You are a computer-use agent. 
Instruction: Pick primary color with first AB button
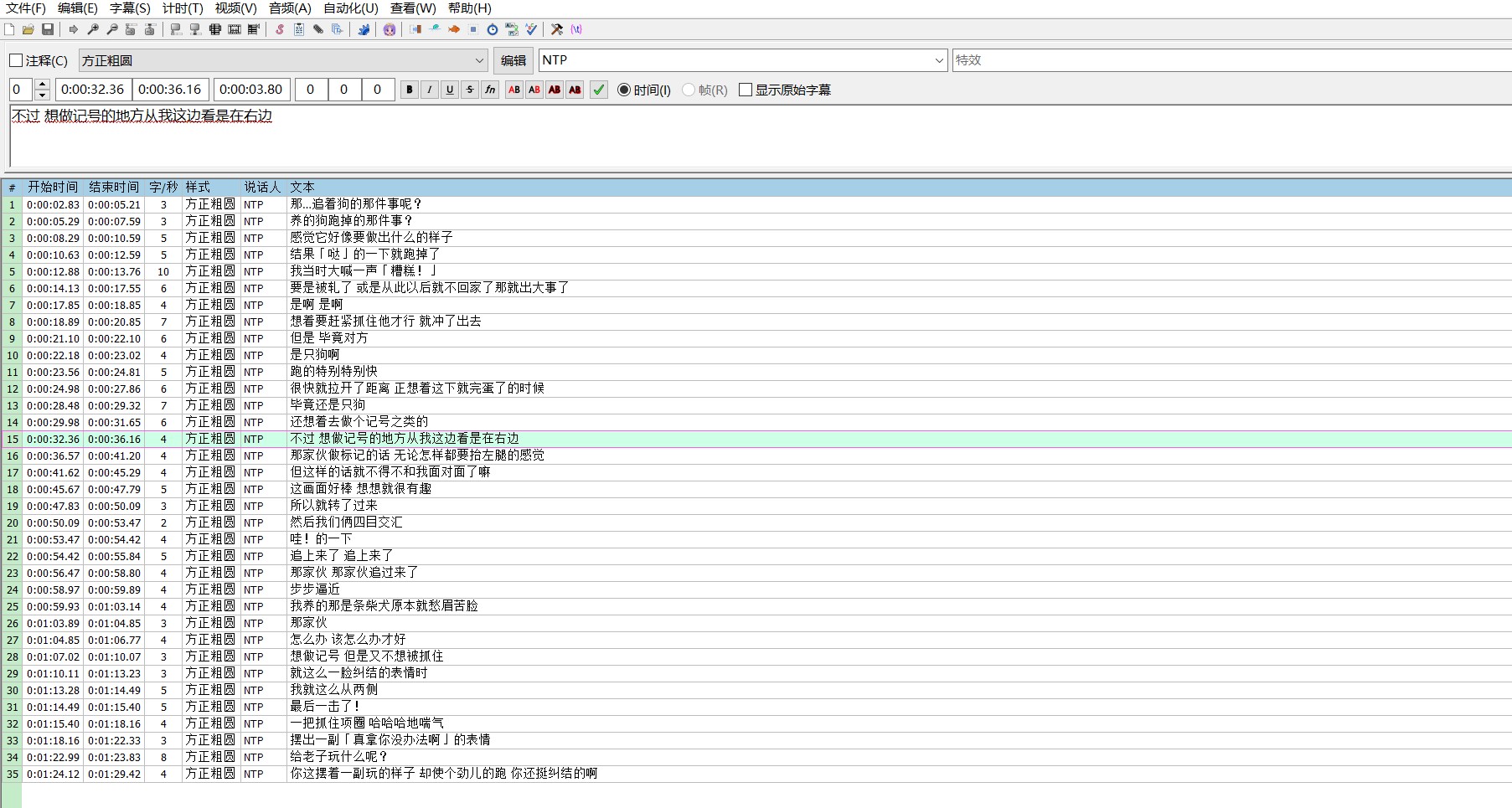point(514,90)
